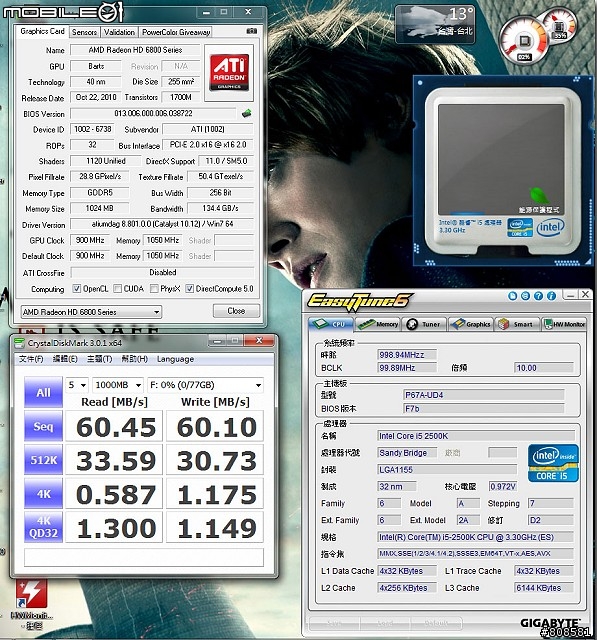This screenshot has width=597, height=640.
Task: Click the EasyTune6 logo
Action: tap(358, 301)
